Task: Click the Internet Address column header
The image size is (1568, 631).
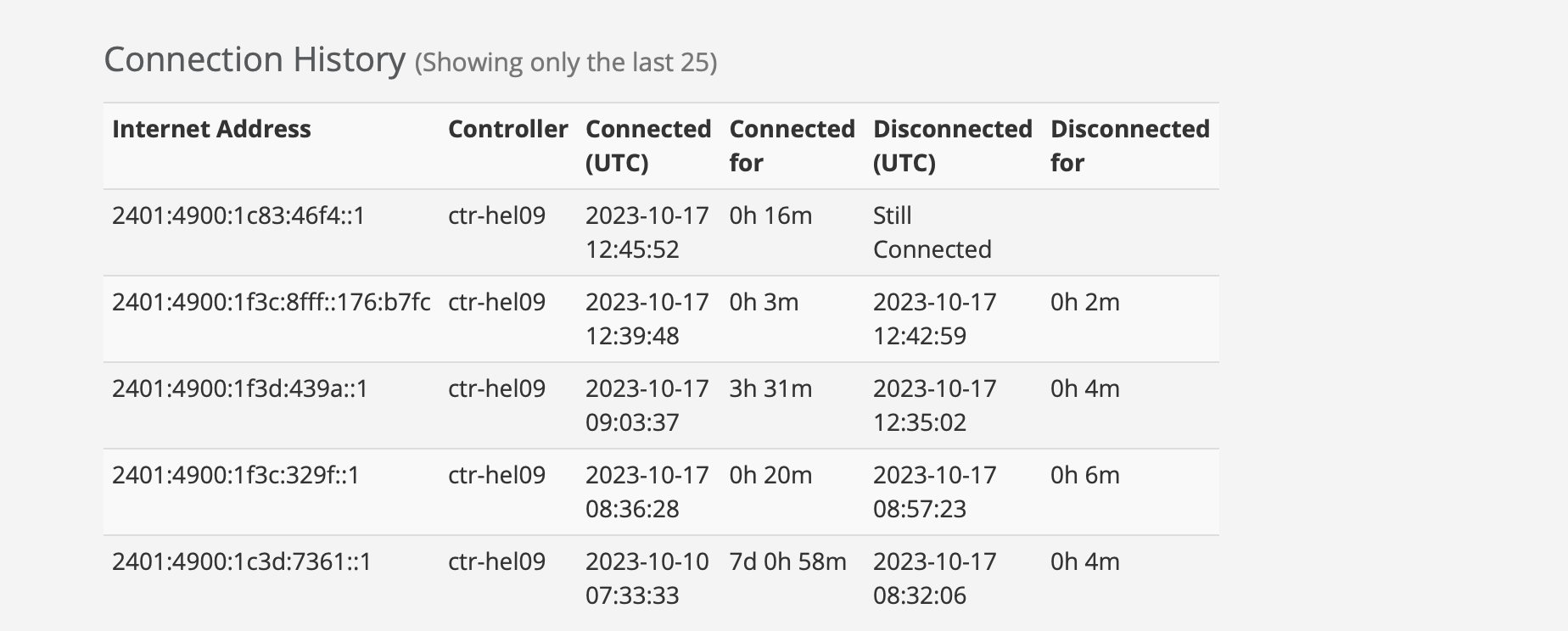Action: (x=211, y=129)
